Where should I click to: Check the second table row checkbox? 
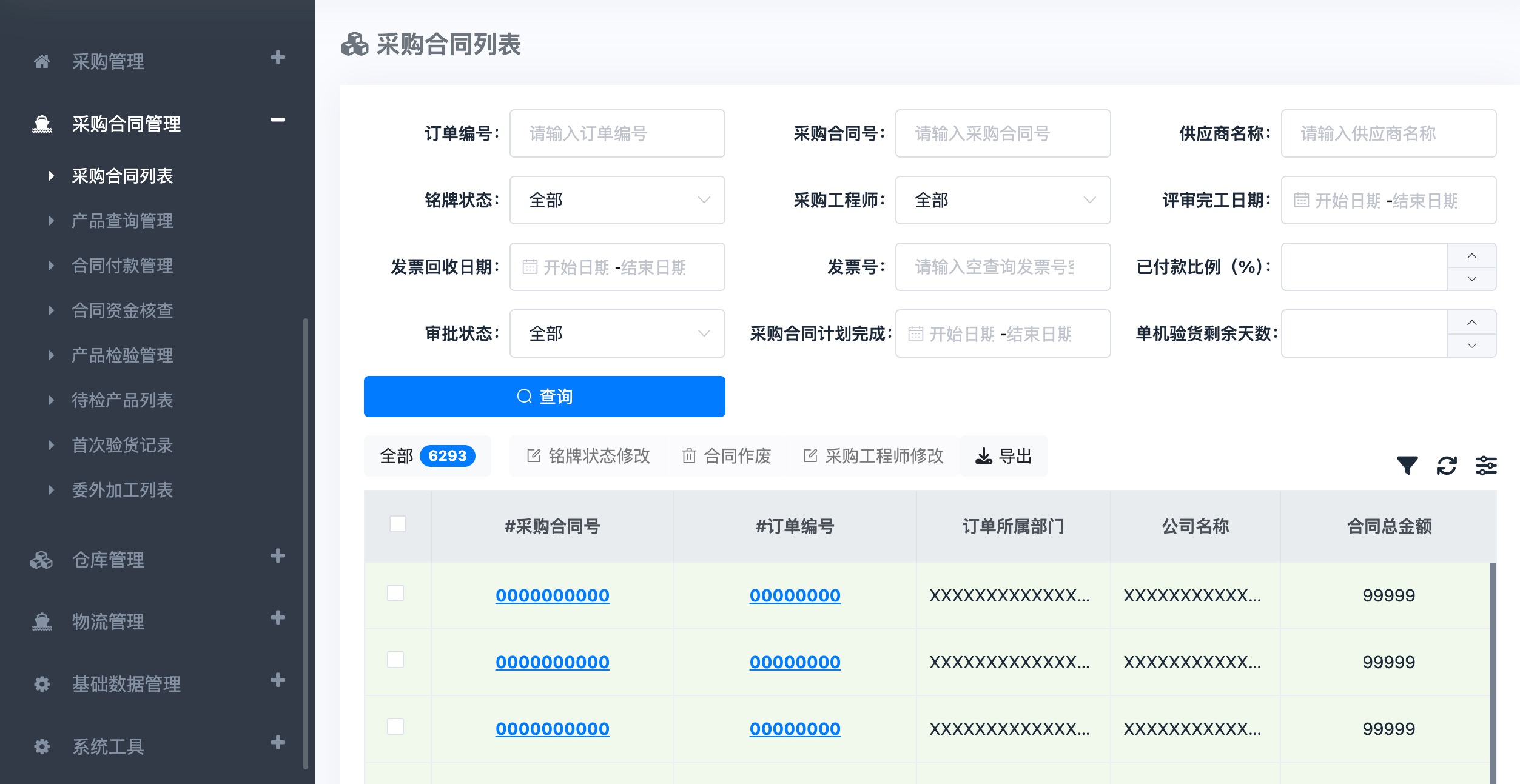(x=395, y=660)
